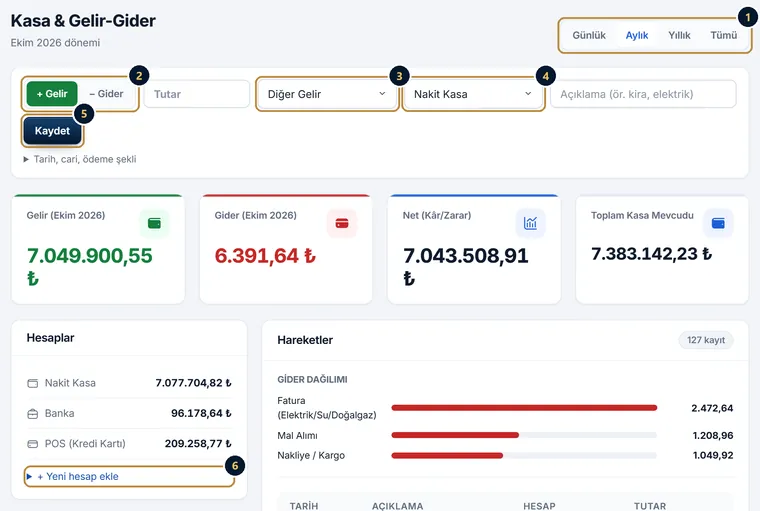760x511 pixels.
Task: Click the HESAP column header
Action: (539, 506)
